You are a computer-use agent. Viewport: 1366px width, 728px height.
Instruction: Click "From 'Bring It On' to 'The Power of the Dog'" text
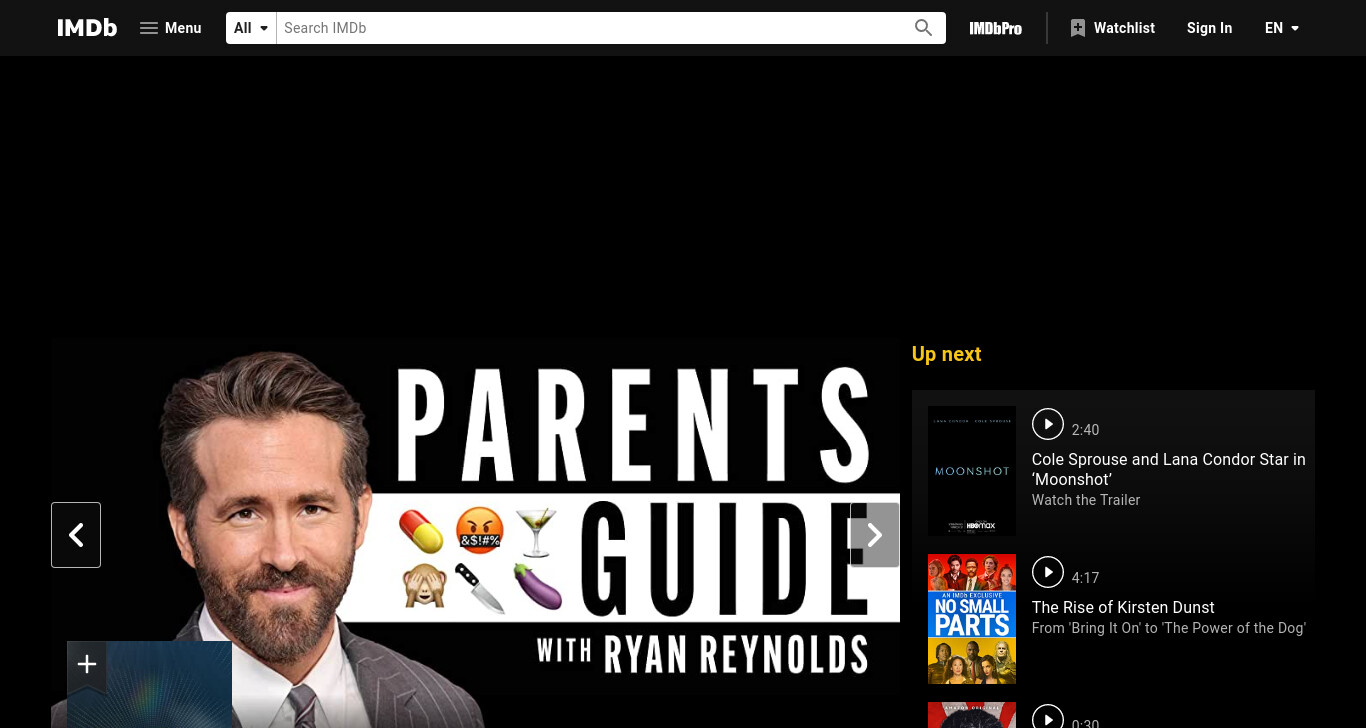coord(1169,628)
